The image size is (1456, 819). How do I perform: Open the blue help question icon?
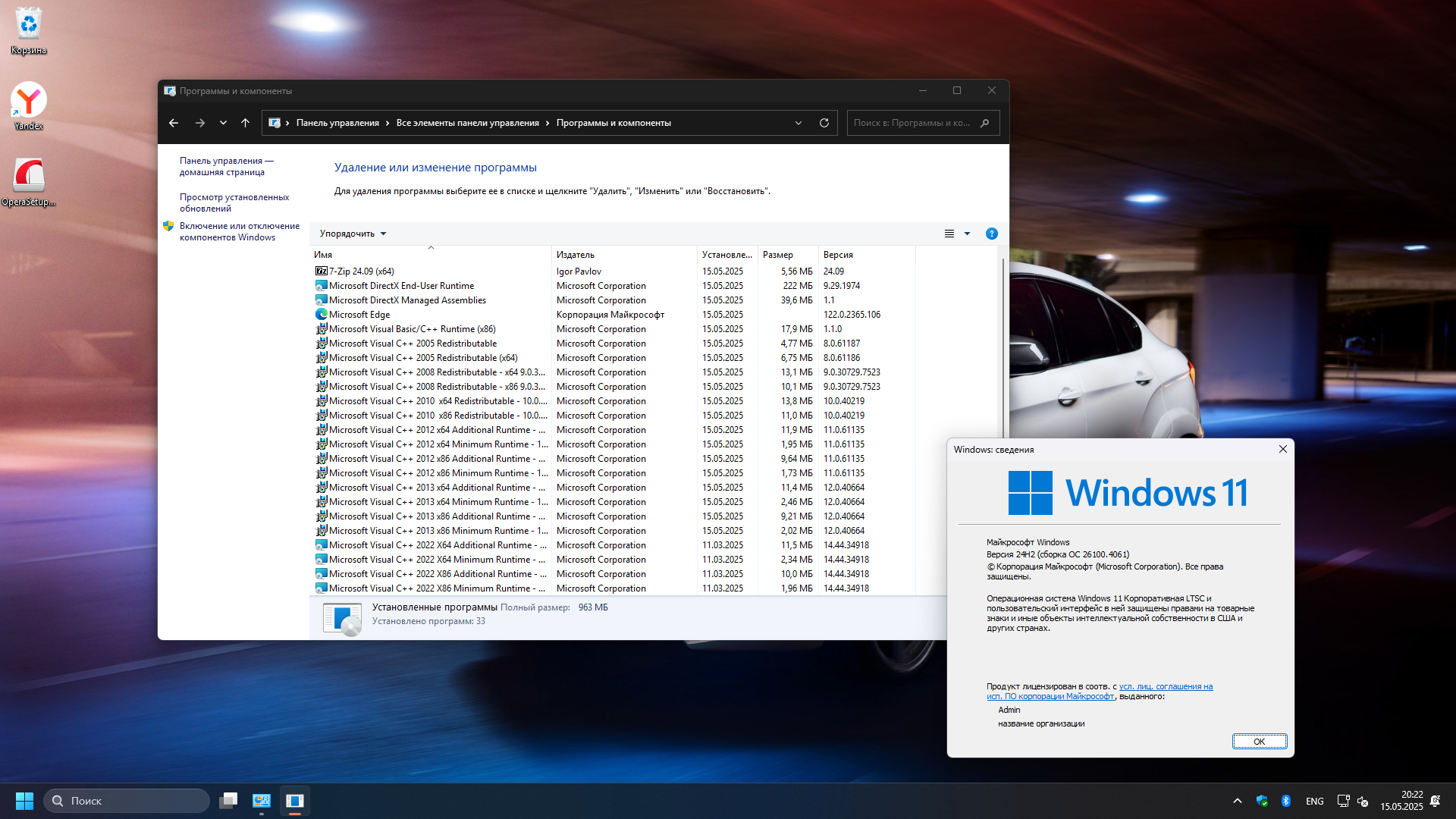(x=991, y=234)
